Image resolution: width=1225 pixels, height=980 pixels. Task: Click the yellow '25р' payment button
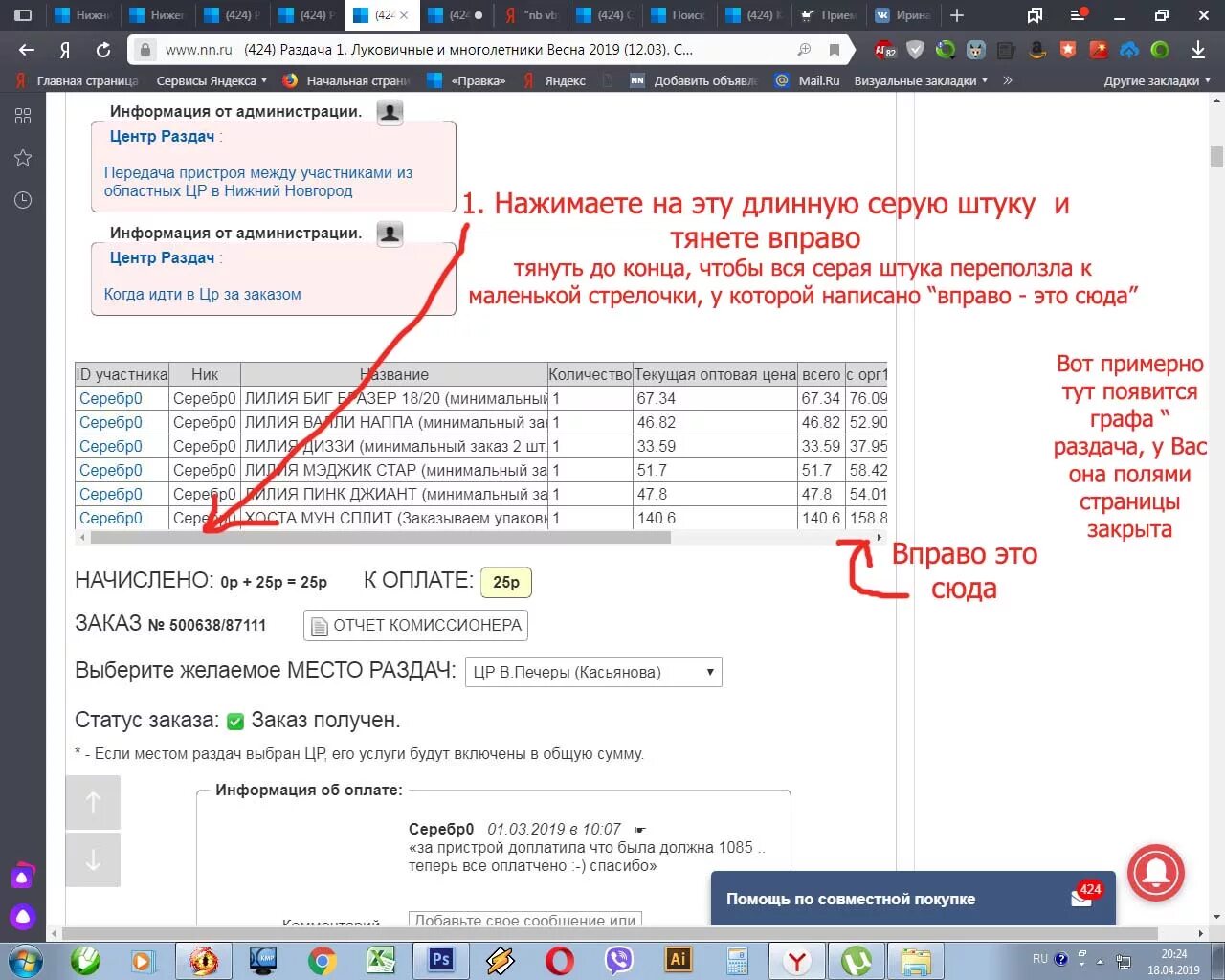click(505, 582)
